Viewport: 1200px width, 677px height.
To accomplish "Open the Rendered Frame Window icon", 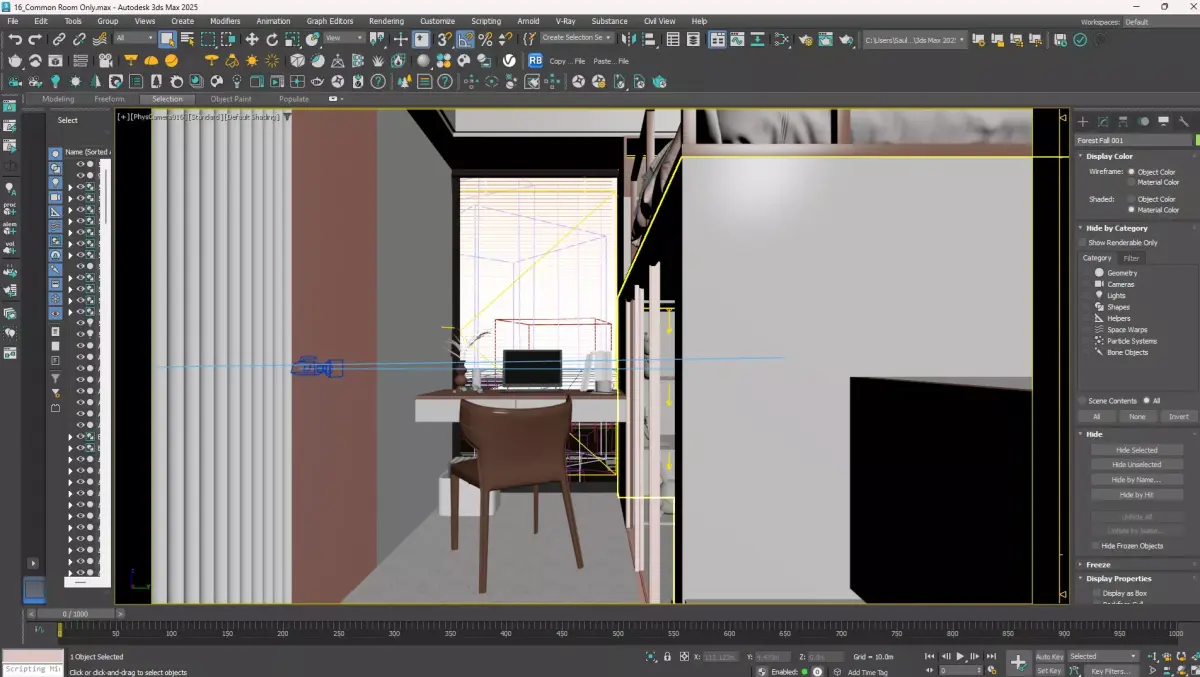I will [826, 39].
